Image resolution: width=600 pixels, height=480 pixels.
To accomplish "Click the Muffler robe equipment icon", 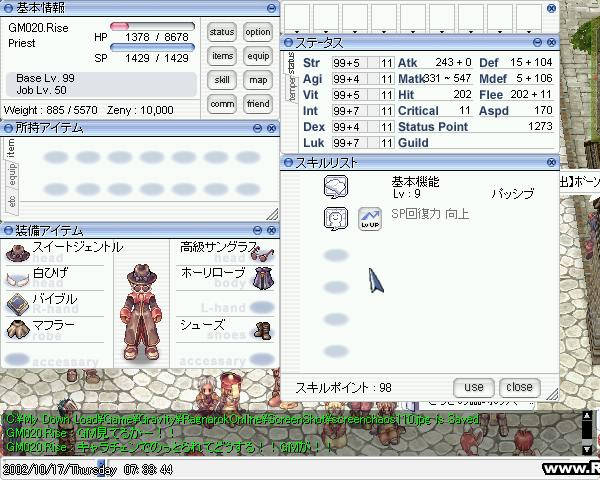I will point(17,330).
